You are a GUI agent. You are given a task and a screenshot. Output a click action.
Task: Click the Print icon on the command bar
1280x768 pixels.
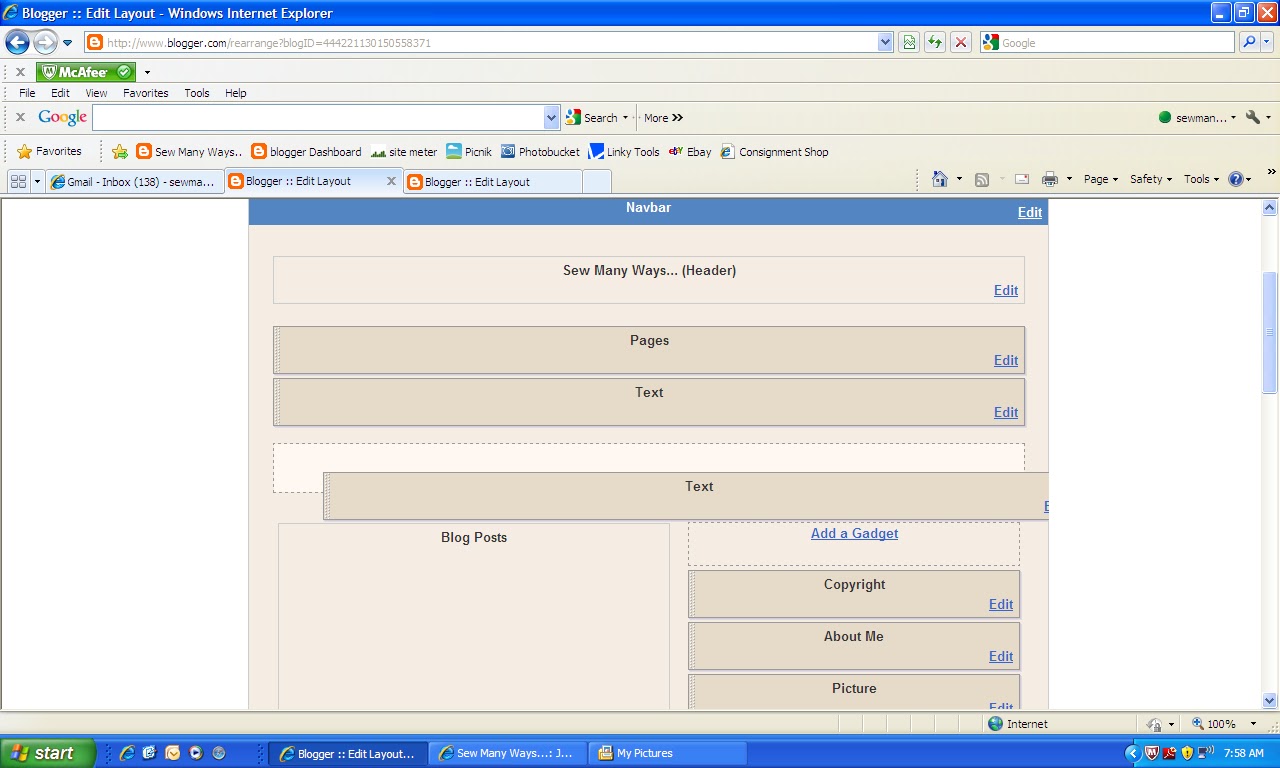click(1051, 178)
